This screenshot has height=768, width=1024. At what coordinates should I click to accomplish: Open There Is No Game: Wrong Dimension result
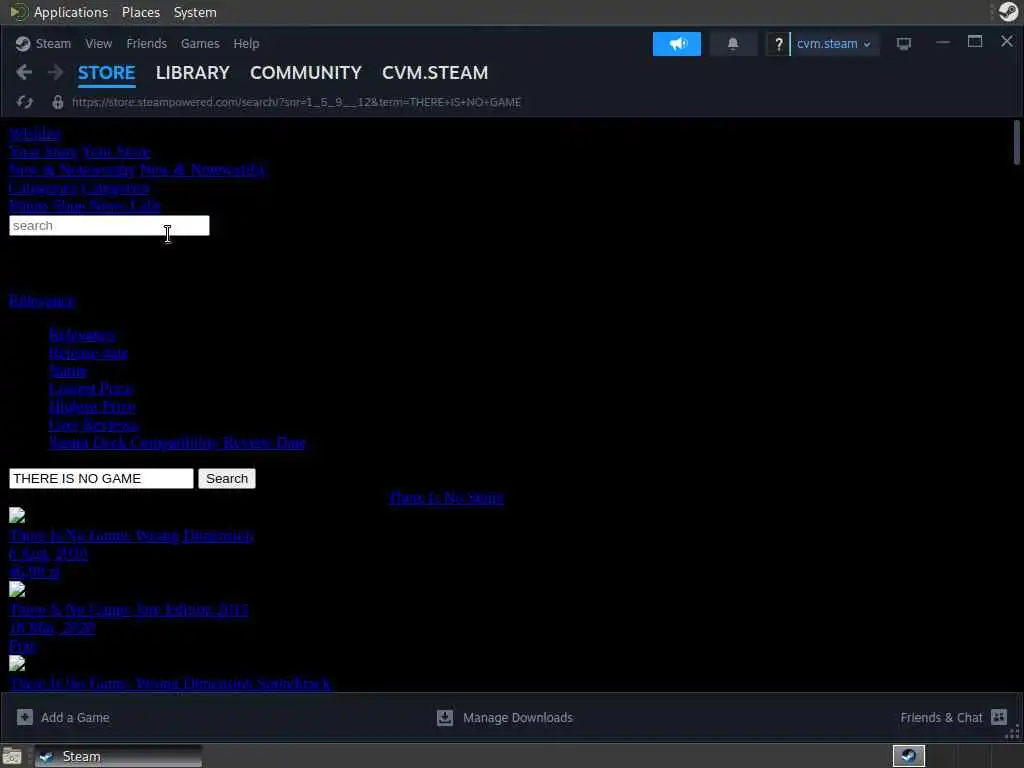point(131,536)
